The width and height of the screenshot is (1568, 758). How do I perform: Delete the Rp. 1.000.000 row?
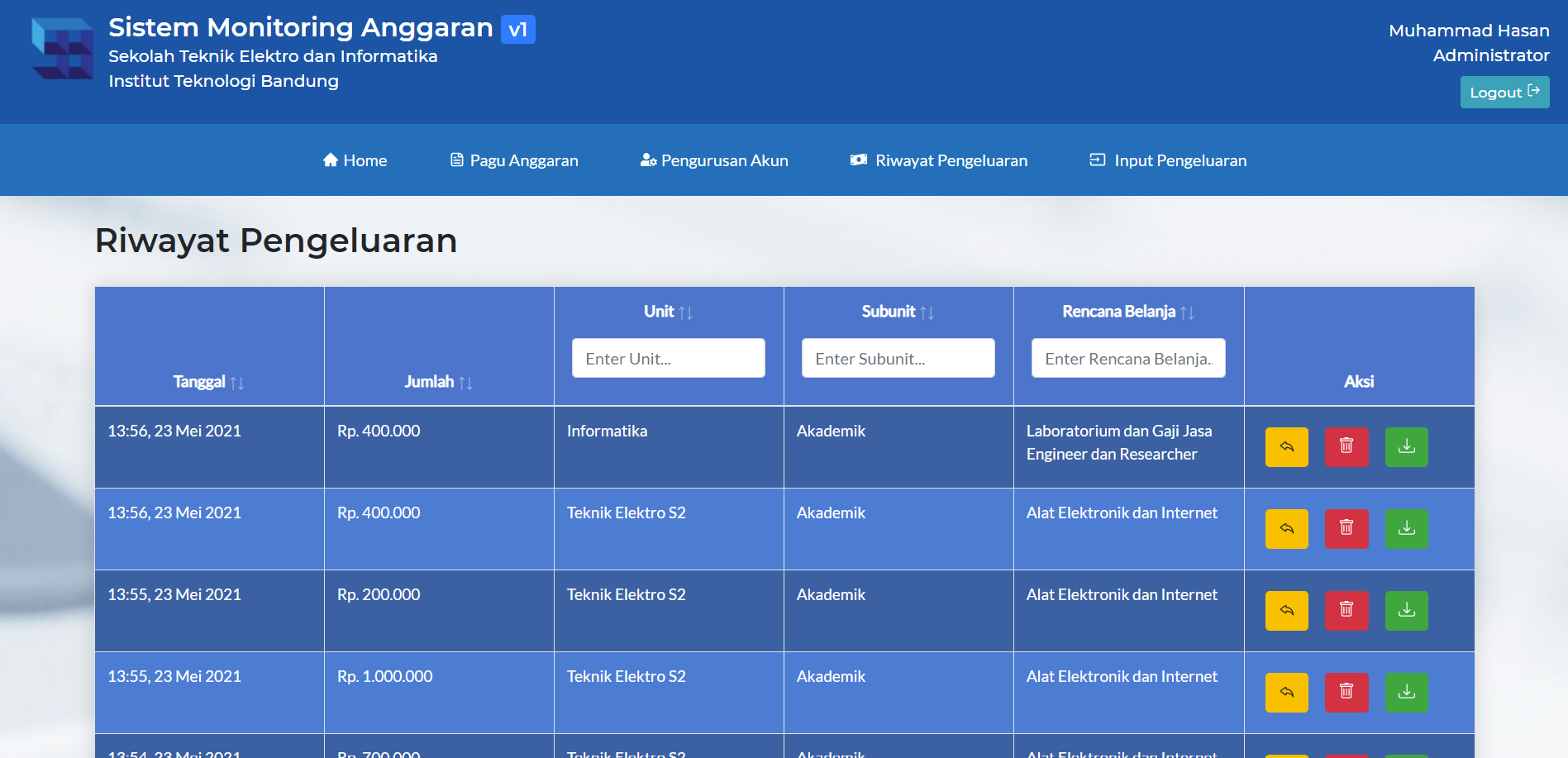(x=1346, y=693)
